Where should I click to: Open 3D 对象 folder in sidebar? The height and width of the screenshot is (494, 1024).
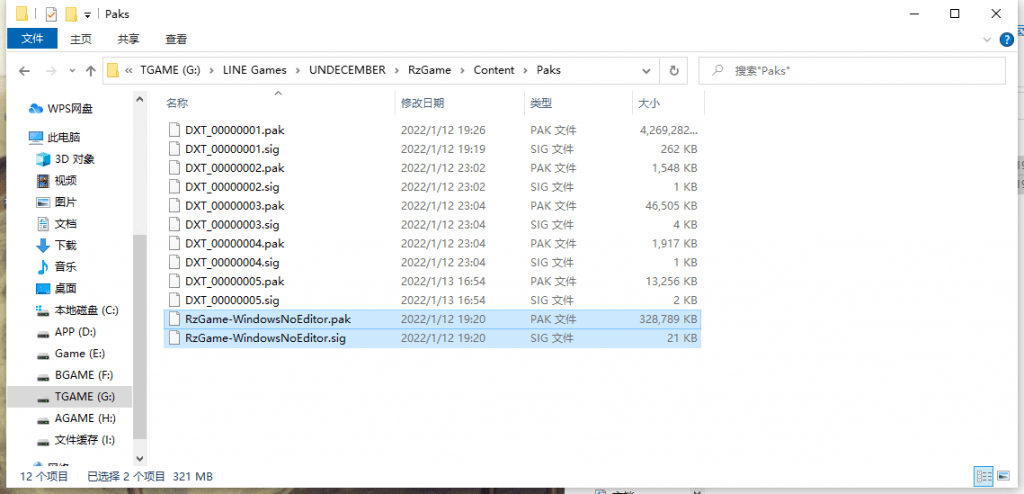[x=74, y=159]
